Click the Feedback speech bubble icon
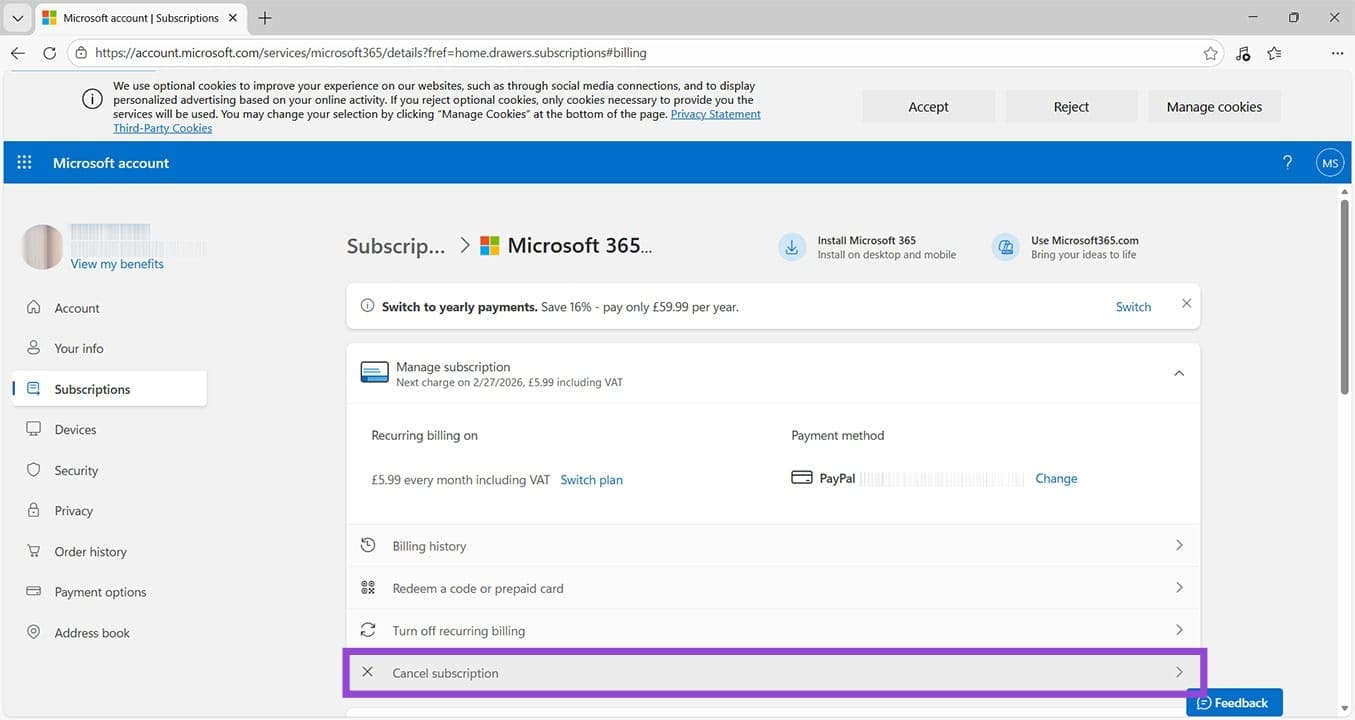Screen dimensions: 1355x720 [1206, 702]
